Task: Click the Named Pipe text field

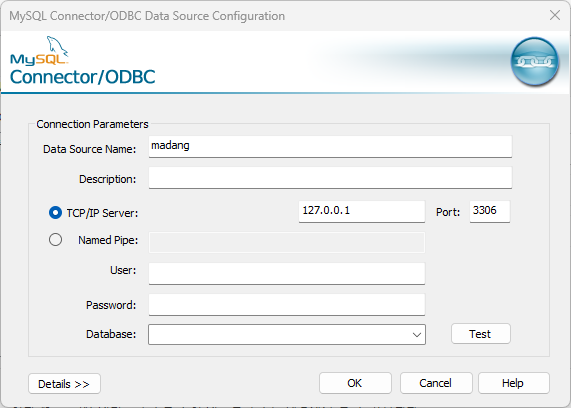Action: [x=287, y=242]
